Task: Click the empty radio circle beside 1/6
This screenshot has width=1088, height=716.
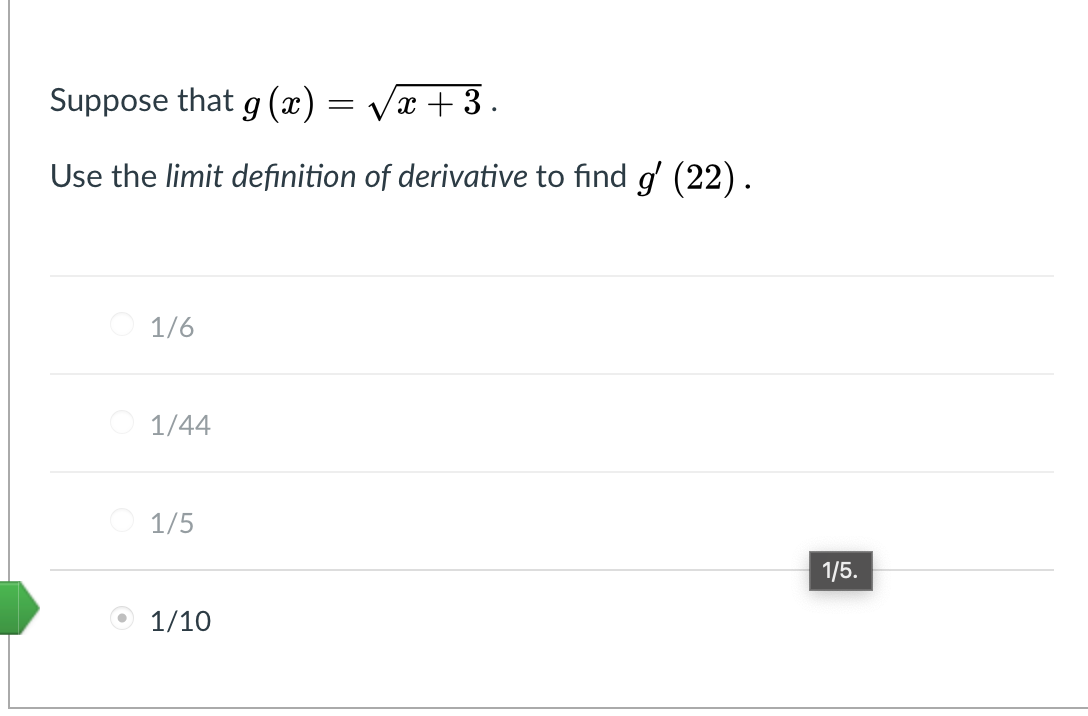Action: click(x=122, y=324)
